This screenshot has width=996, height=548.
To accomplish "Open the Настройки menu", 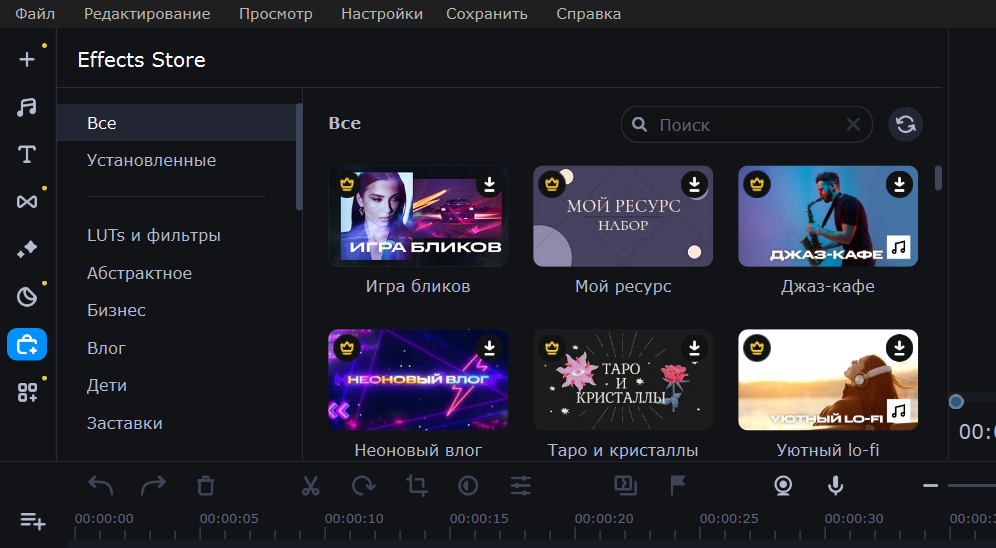I will pos(382,14).
